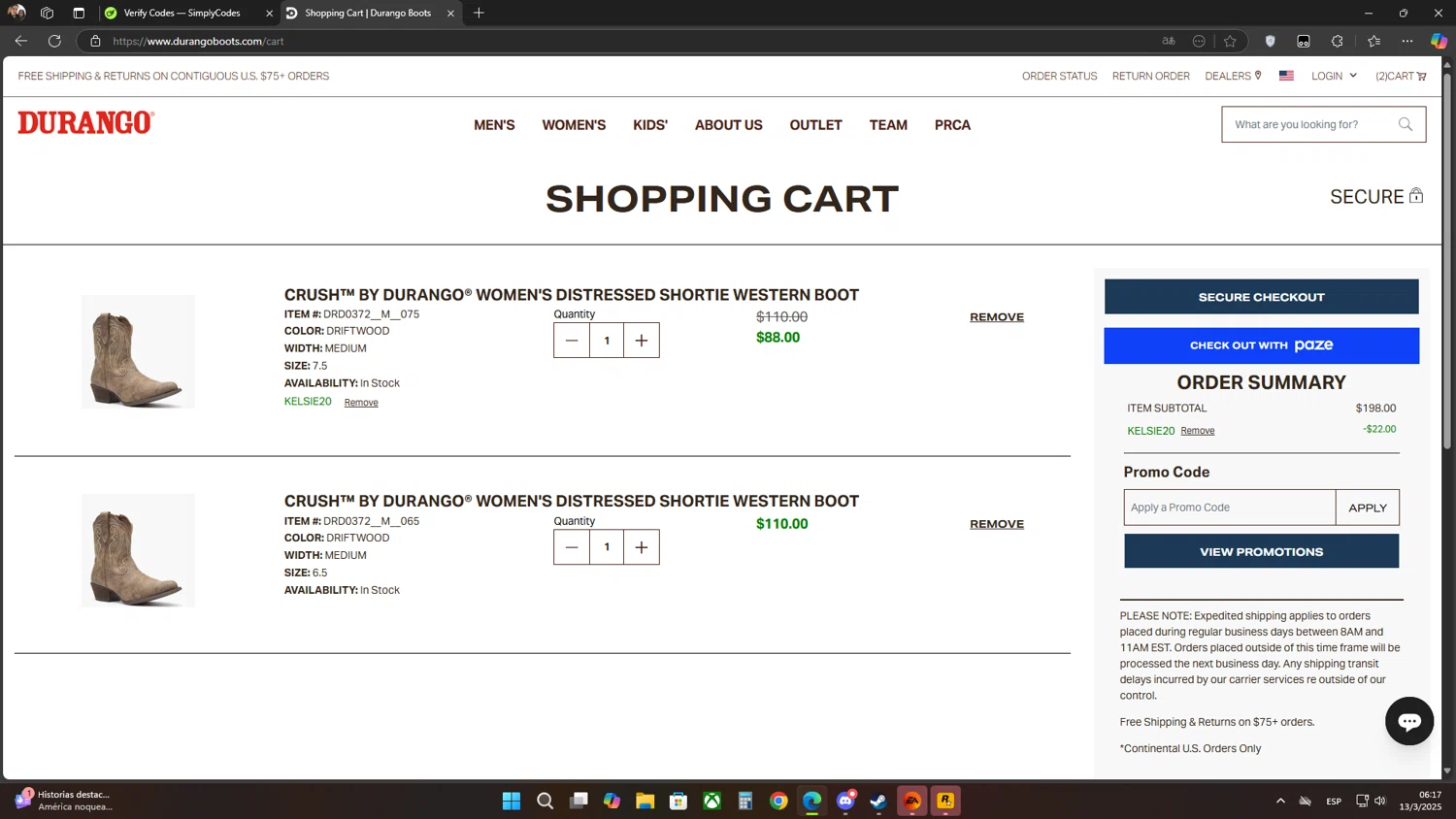Open RETURN ORDER link

(1150, 76)
